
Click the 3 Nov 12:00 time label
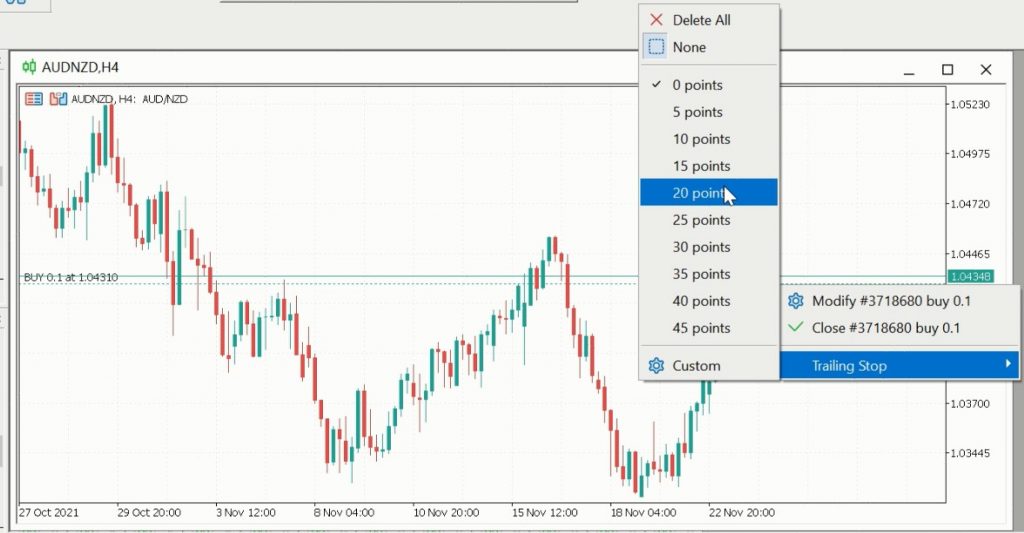[246, 513]
